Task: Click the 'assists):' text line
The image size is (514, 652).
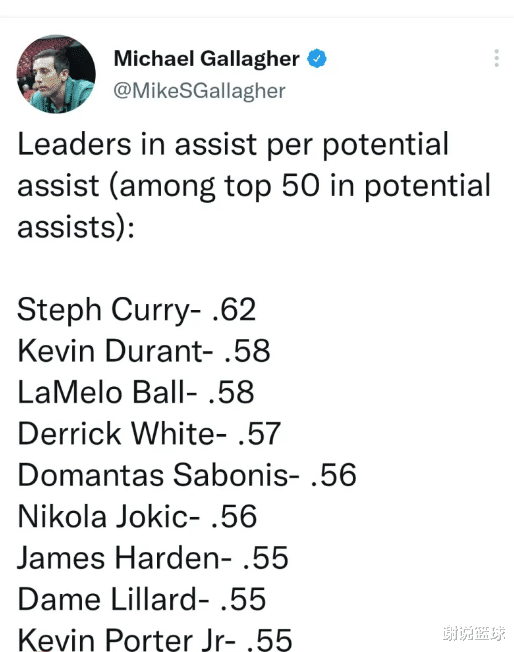Action: click(x=76, y=227)
